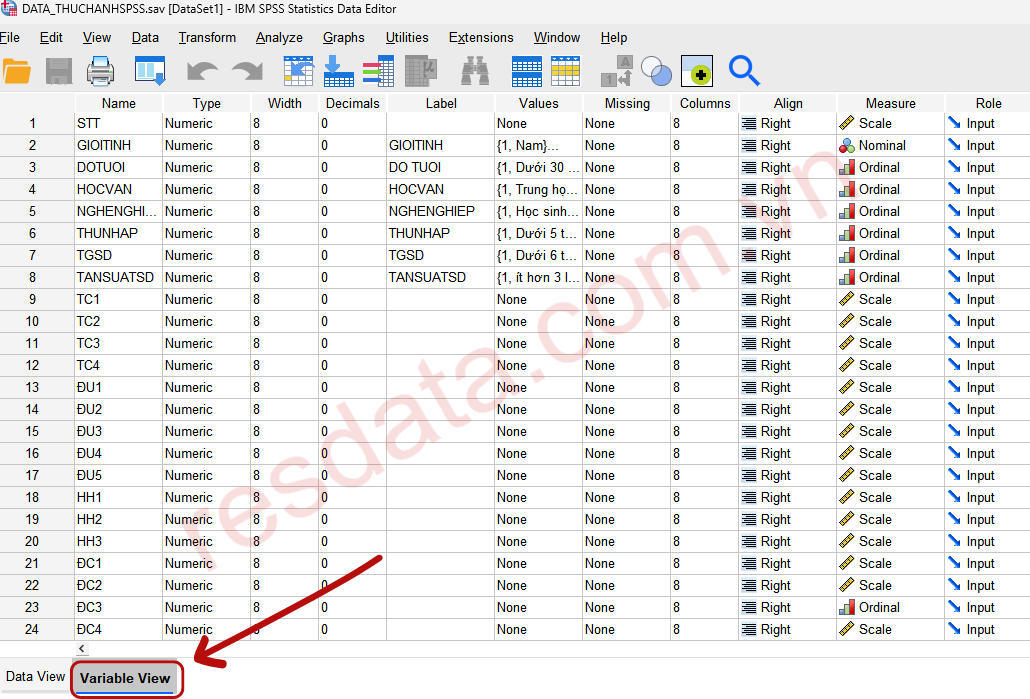Click the Values column header
This screenshot has width=1030, height=699.
pos(538,103)
